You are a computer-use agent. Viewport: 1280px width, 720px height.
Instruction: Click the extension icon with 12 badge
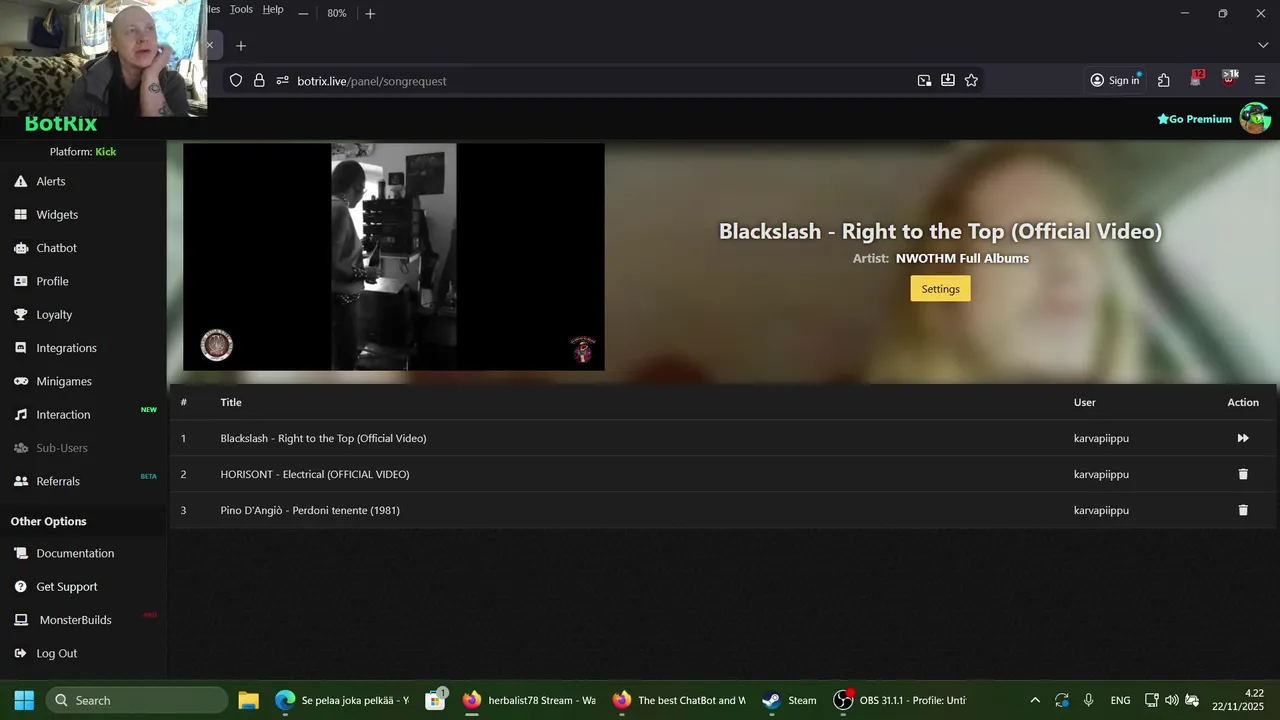(x=1197, y=80)
